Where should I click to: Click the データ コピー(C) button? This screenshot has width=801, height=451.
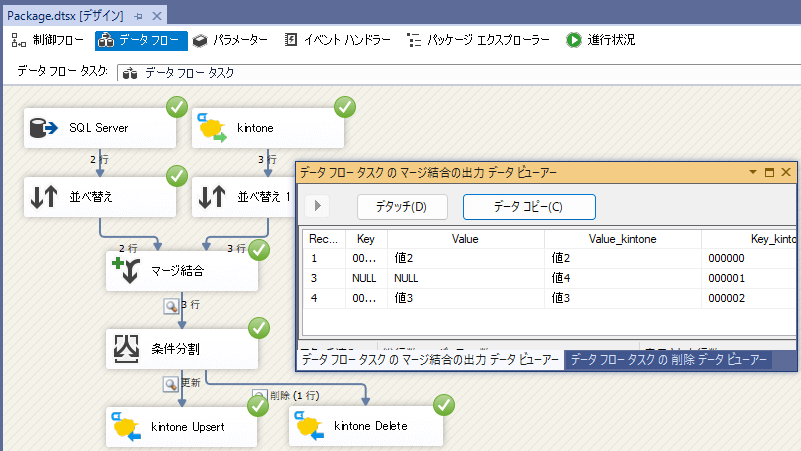(529, 207)
